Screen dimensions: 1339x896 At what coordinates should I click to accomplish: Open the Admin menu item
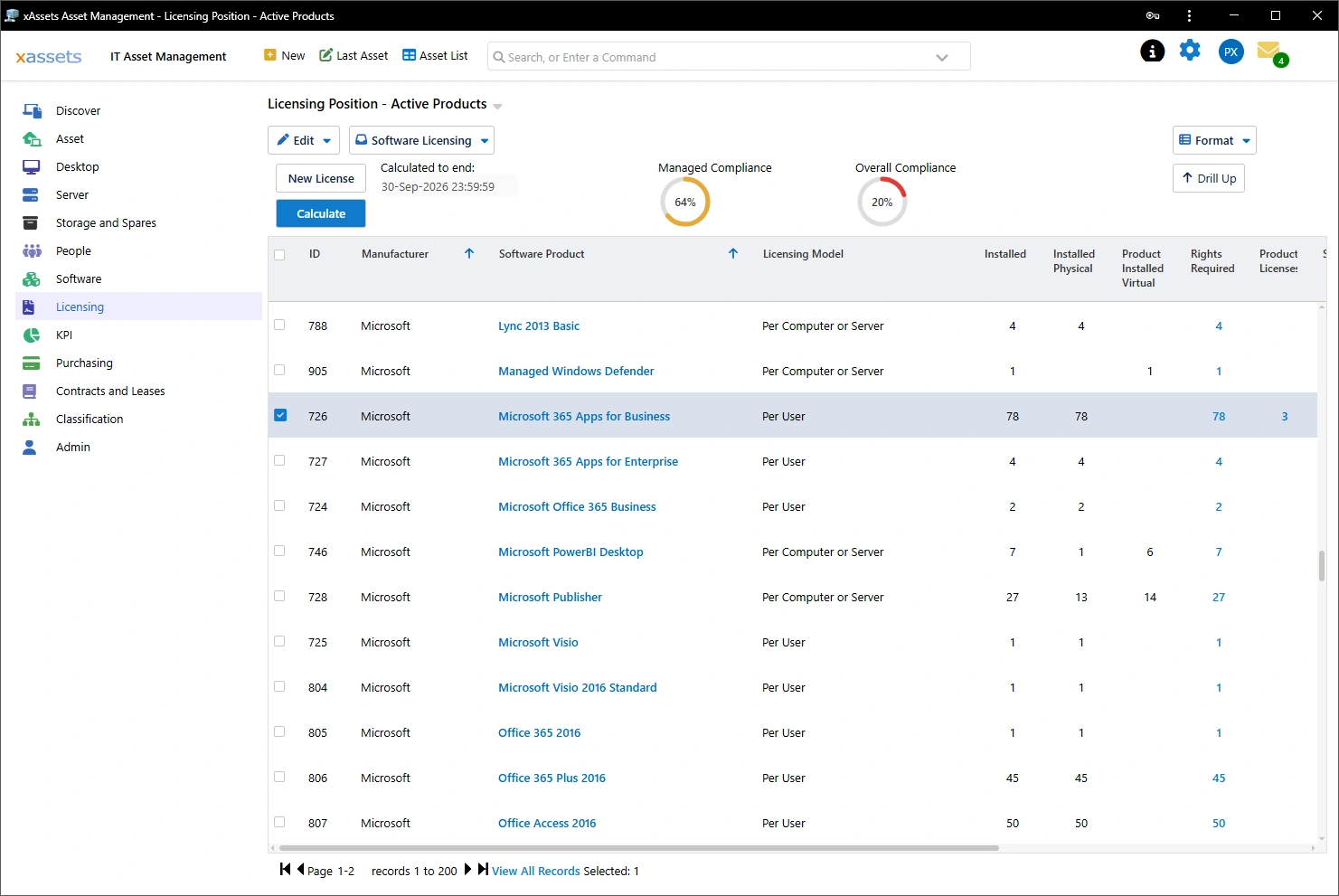138,447
